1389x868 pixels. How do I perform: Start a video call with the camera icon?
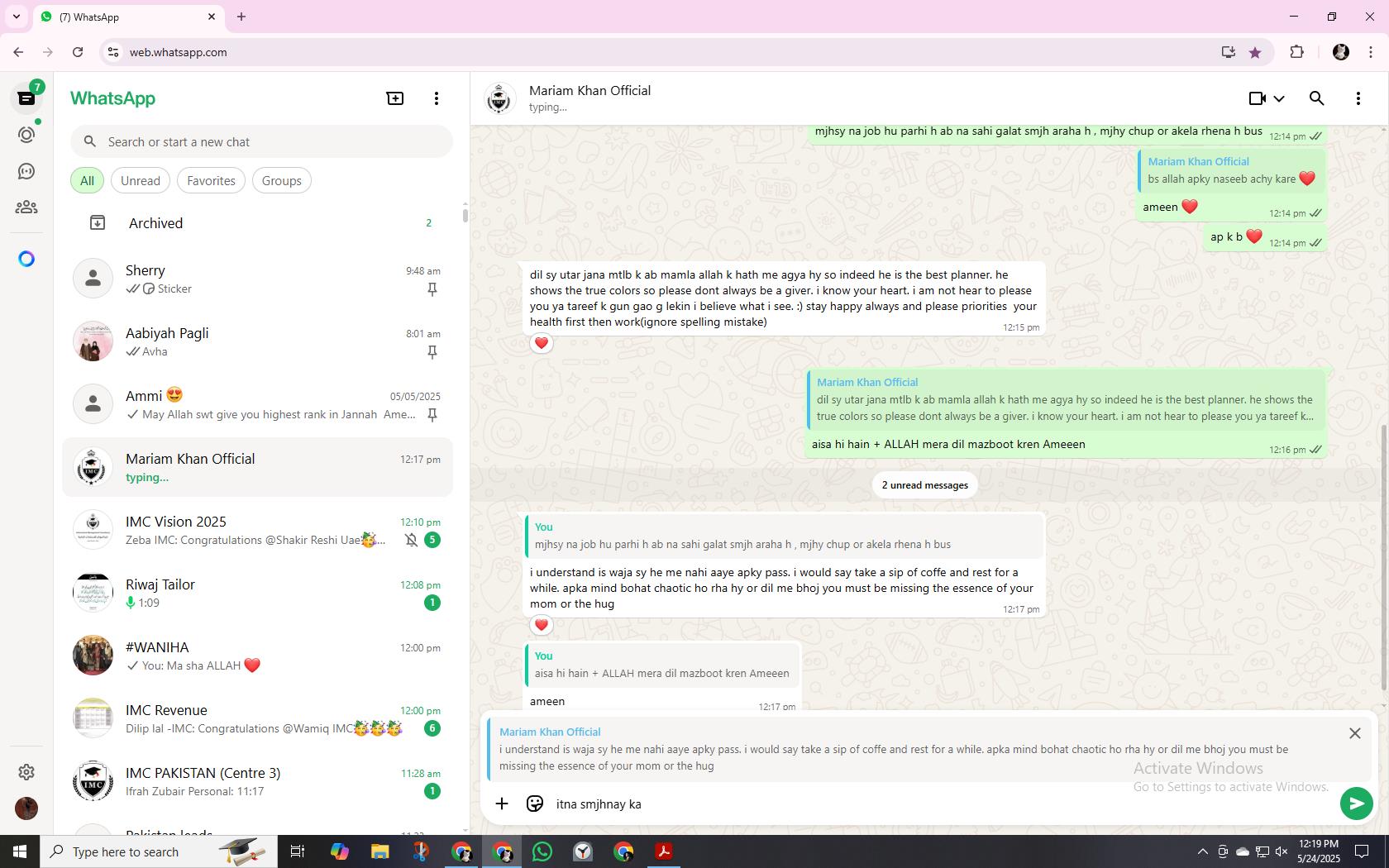(x=1257, y=98)
